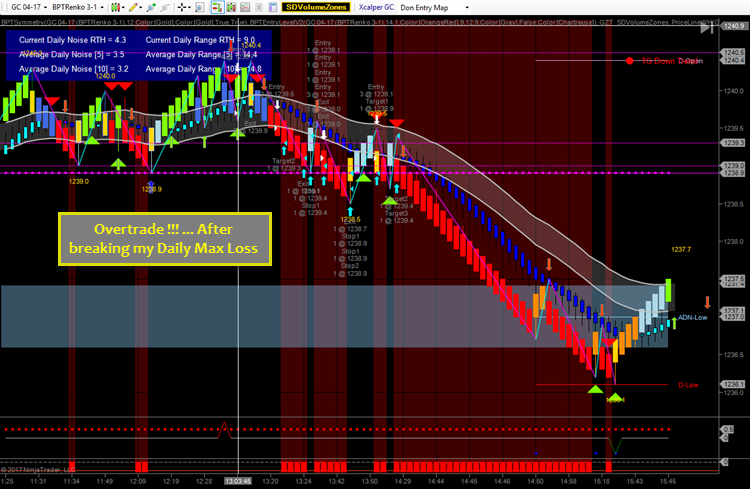The width and height of the screenshot is (750, 489).
Task: Expand the drawing tools dropdown arrow
Action: (142, 7)
